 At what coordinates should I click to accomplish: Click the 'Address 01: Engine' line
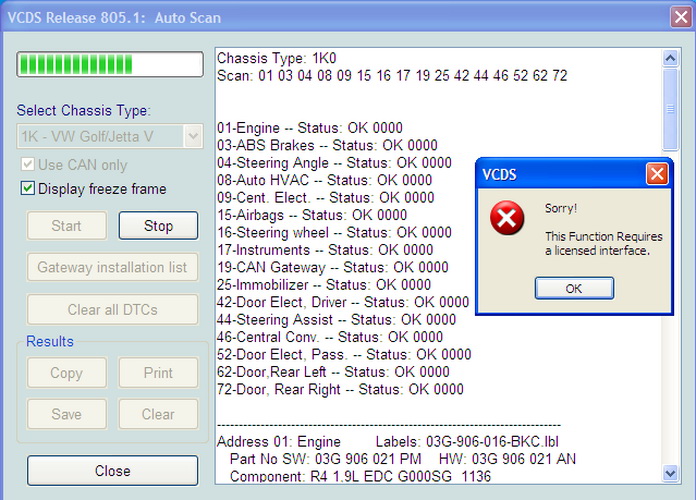tap(279, 442)
